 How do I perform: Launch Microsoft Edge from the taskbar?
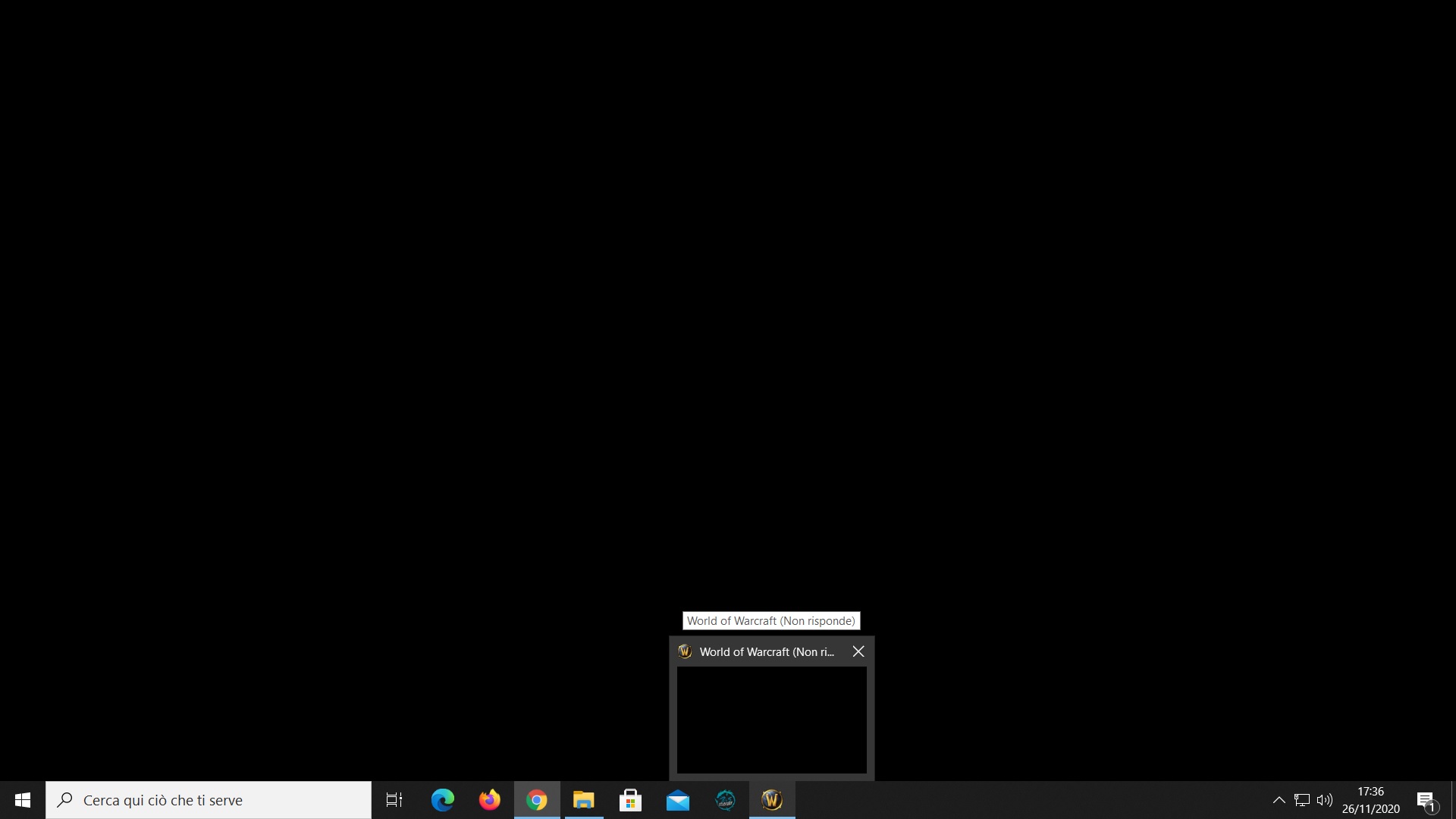coord(442,800)
